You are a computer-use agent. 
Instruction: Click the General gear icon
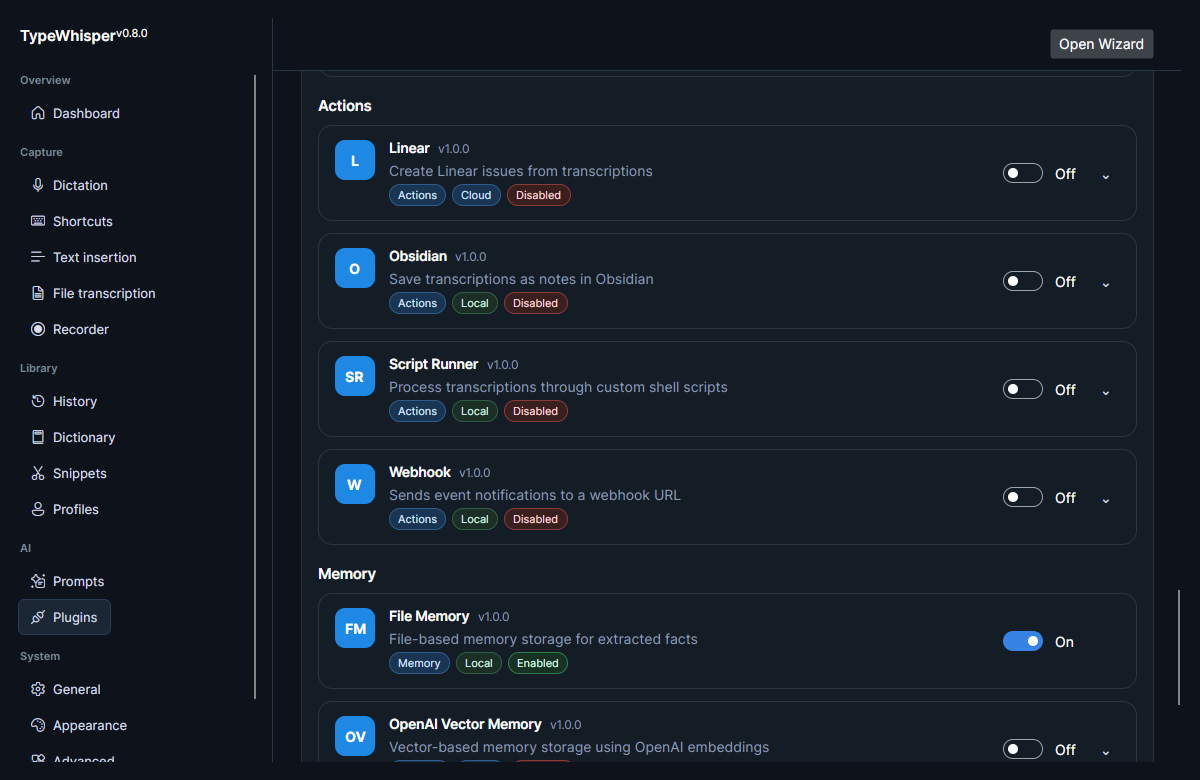pyautogui.click(x=38, y=689)
